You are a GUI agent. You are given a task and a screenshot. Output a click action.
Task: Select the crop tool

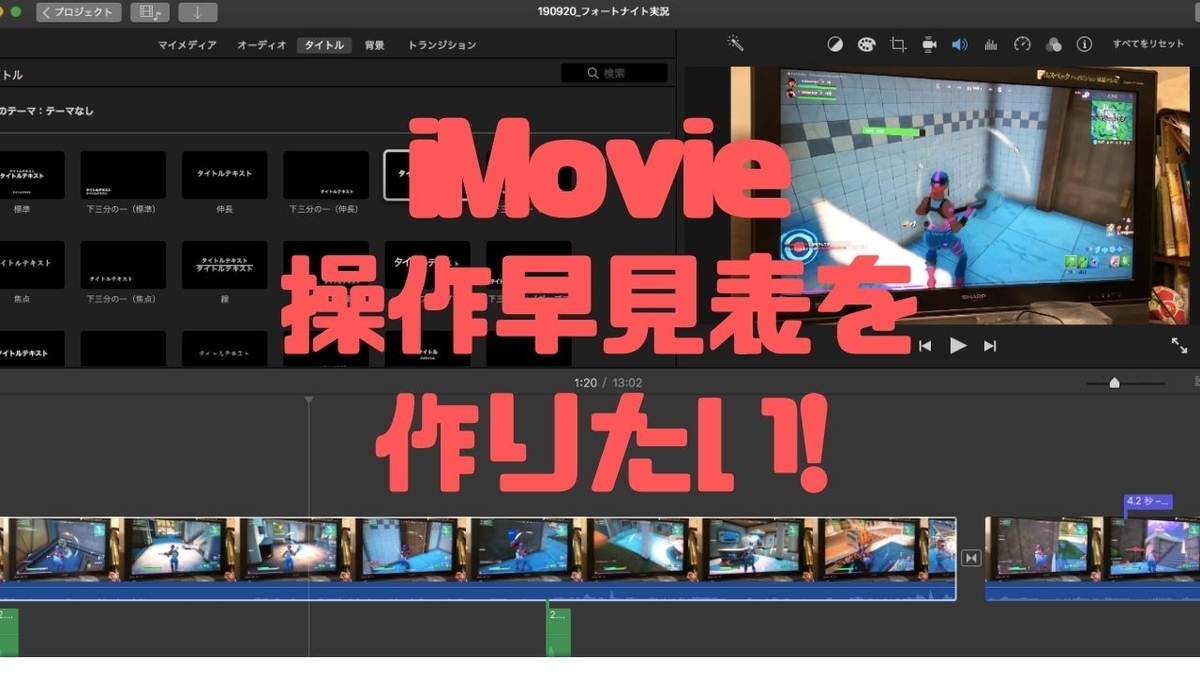[x=898, y=44]
